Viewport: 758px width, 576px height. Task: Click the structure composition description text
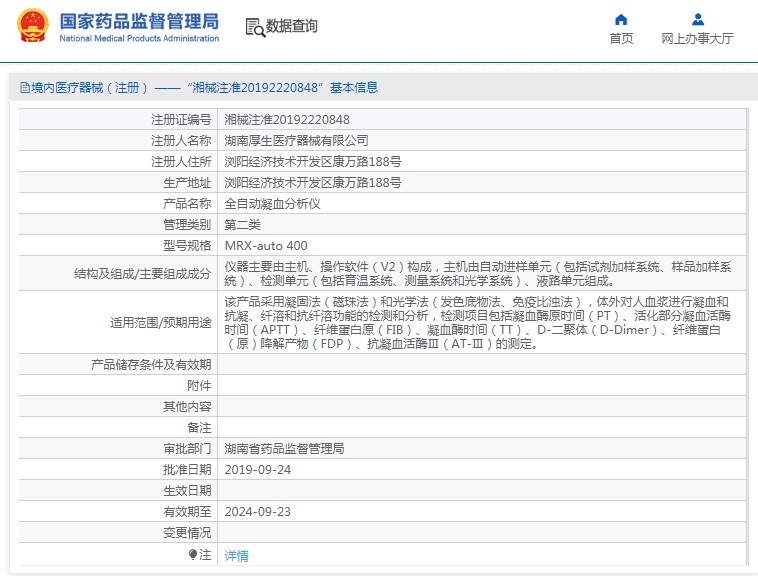(x=478, y=274)
